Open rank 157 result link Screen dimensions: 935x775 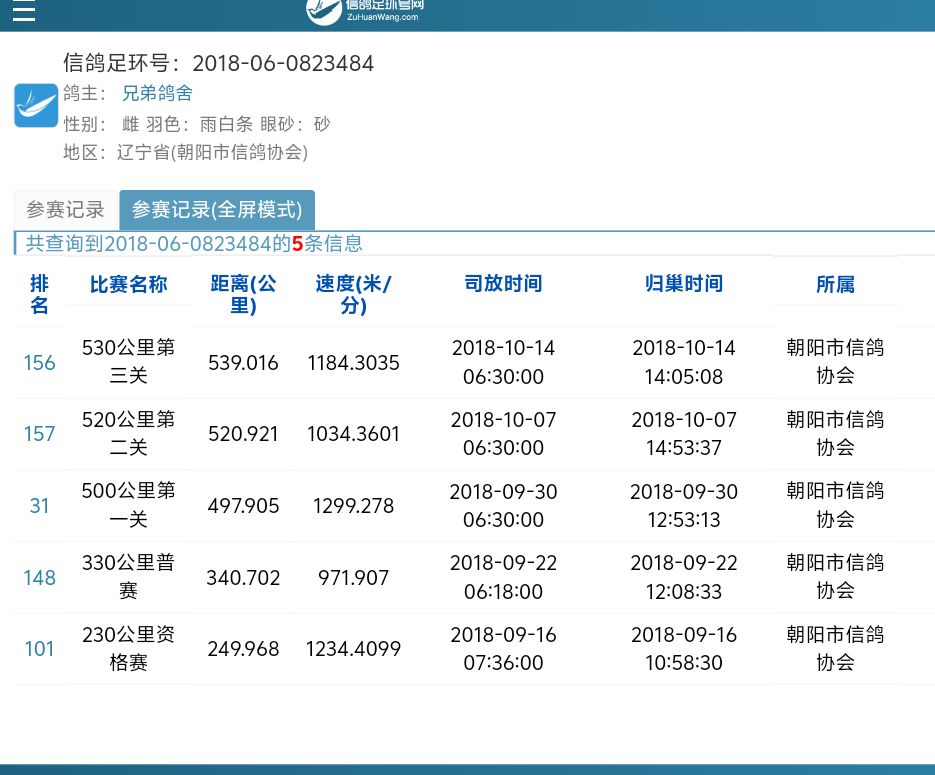click(x=39, y=434)
